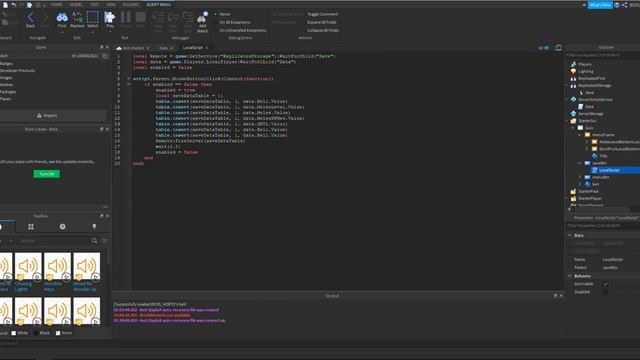Viewport: 640px width, 360px height.
Task: Open the Select dropdown arrow
Action: point(93,32)
